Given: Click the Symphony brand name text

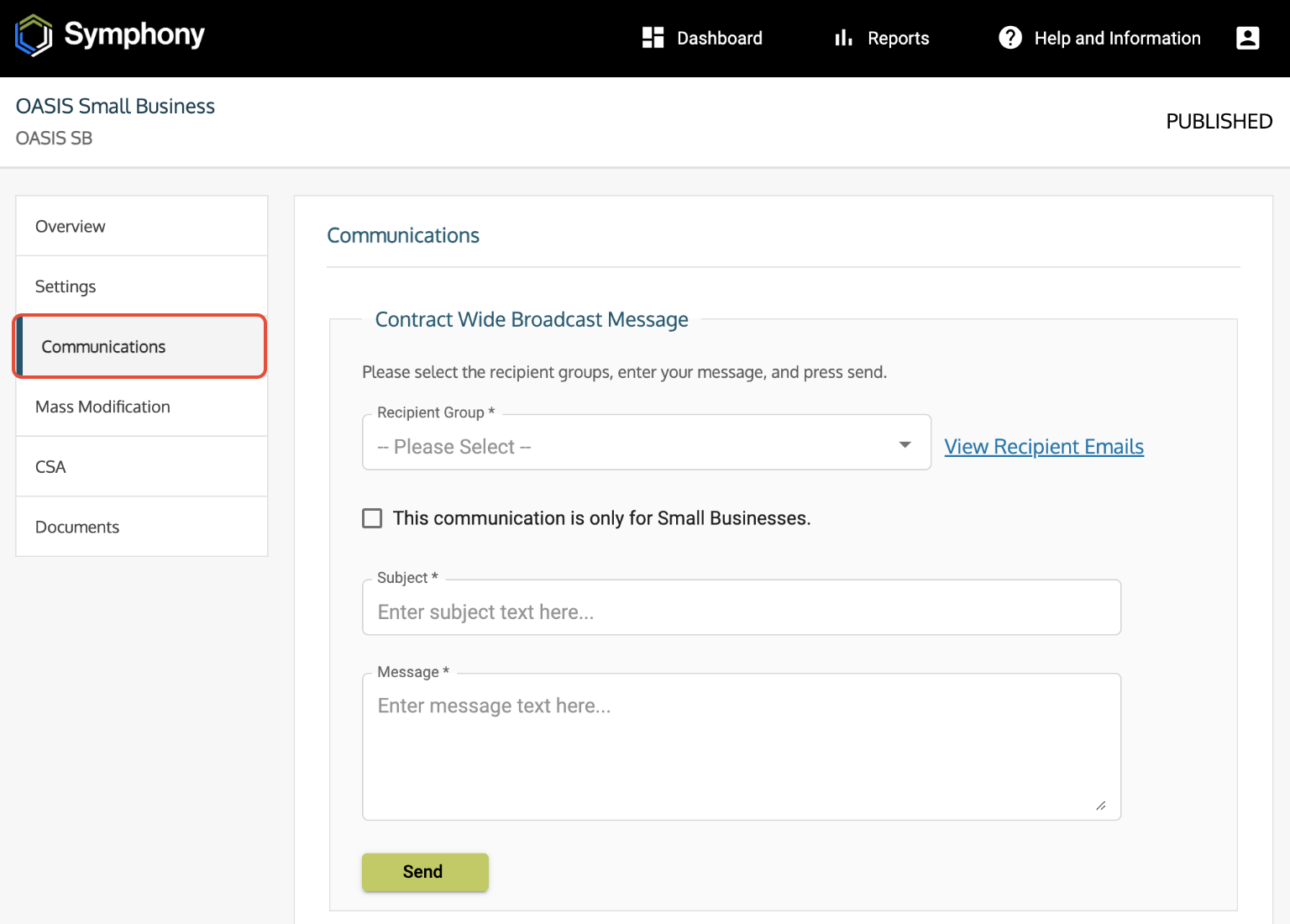Looking at the screenshot, I should tap(134, 34).
